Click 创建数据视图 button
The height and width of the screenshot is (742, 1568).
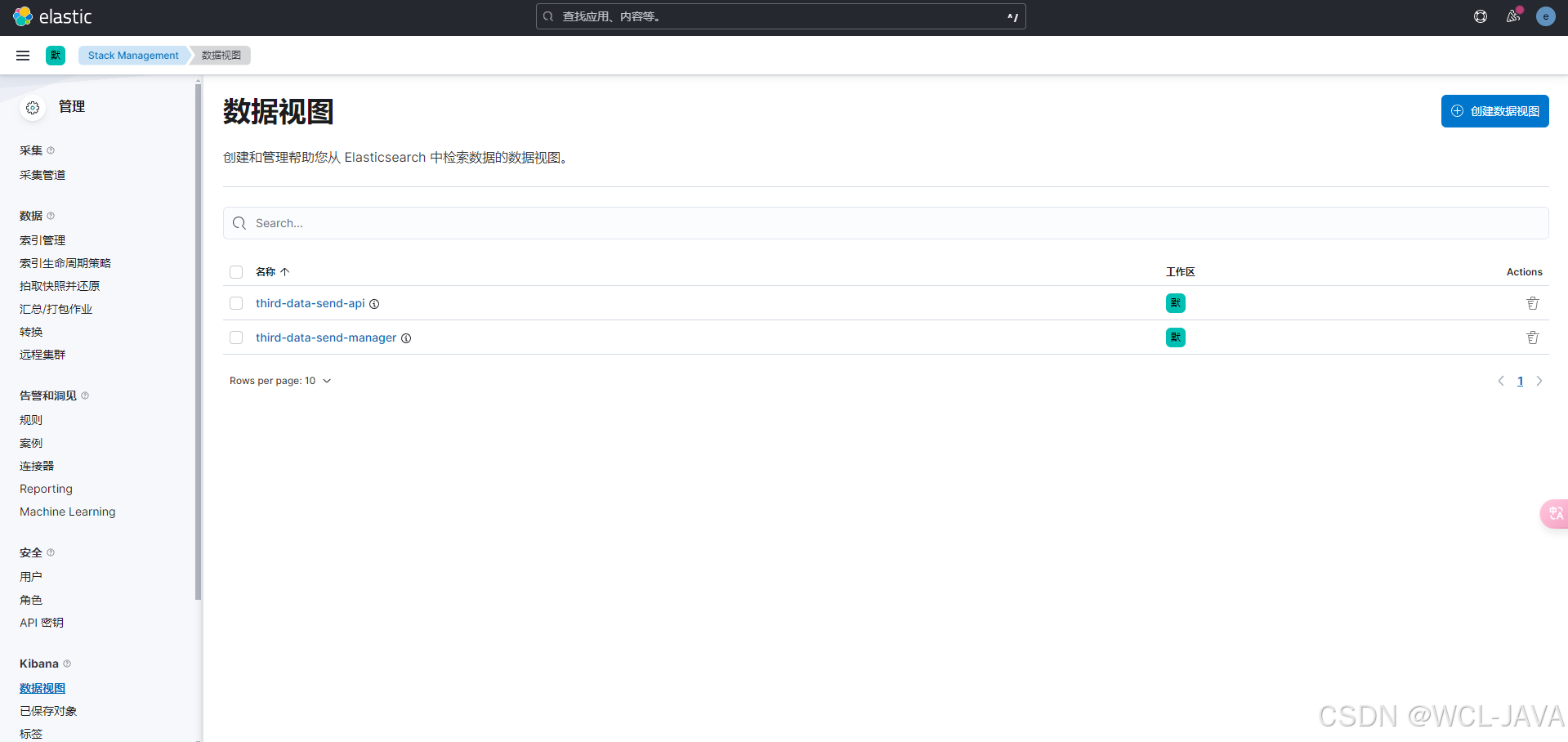[x=1495, y=111]
